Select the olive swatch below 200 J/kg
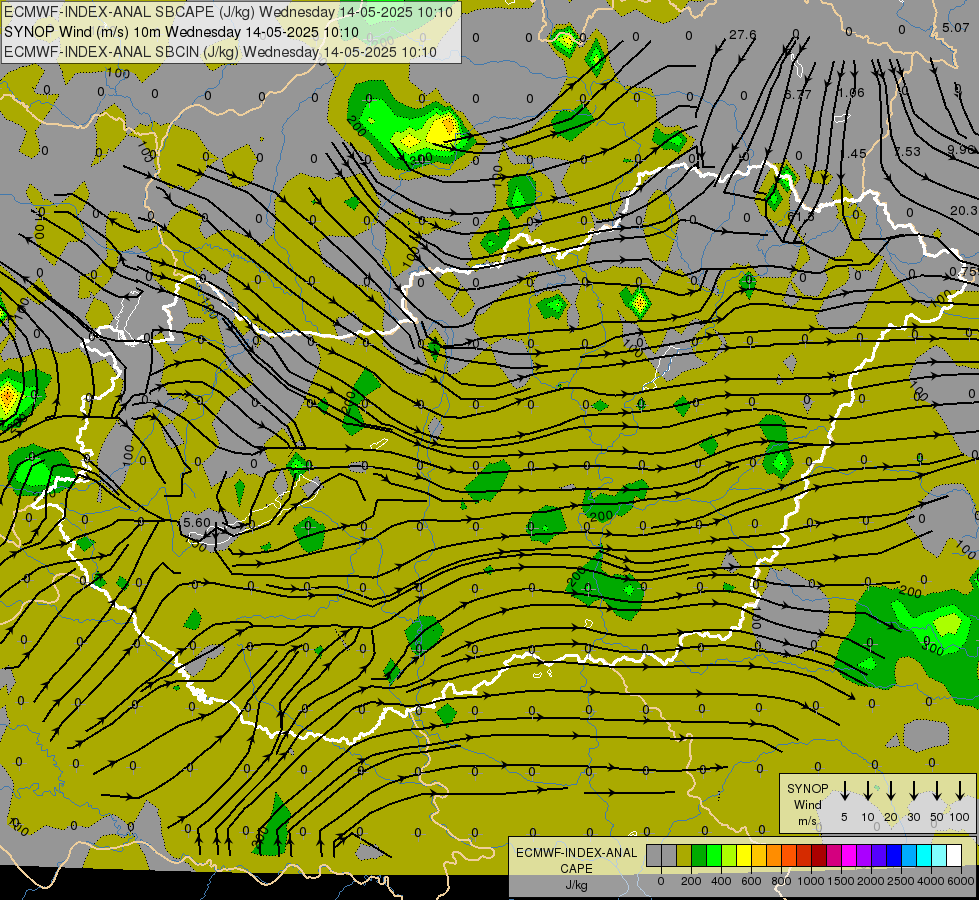The image size is (979, 900). [684, 856]
